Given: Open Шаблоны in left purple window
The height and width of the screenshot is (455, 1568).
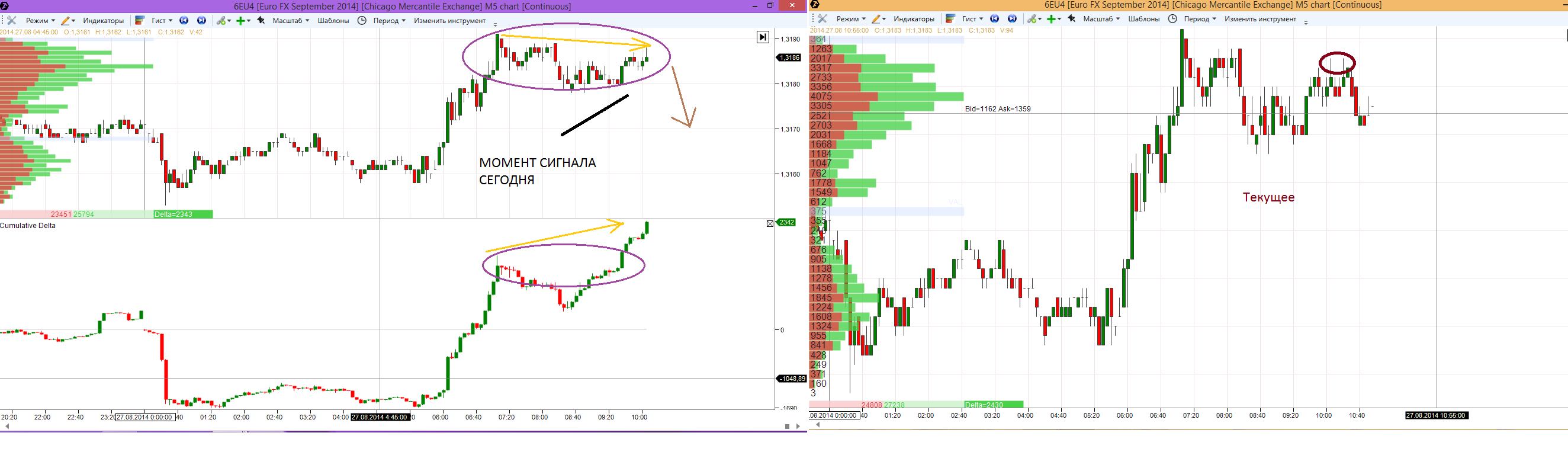Looking at the screenshot, I should point(333,21).
